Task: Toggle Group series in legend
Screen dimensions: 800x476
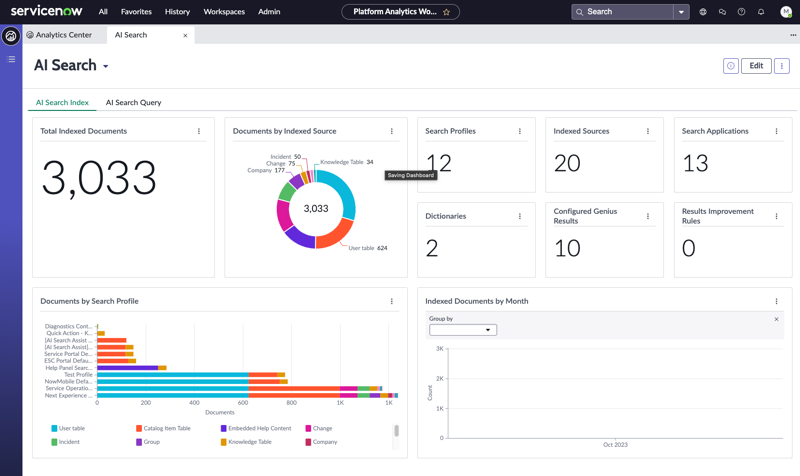Action: click(148, 442)
